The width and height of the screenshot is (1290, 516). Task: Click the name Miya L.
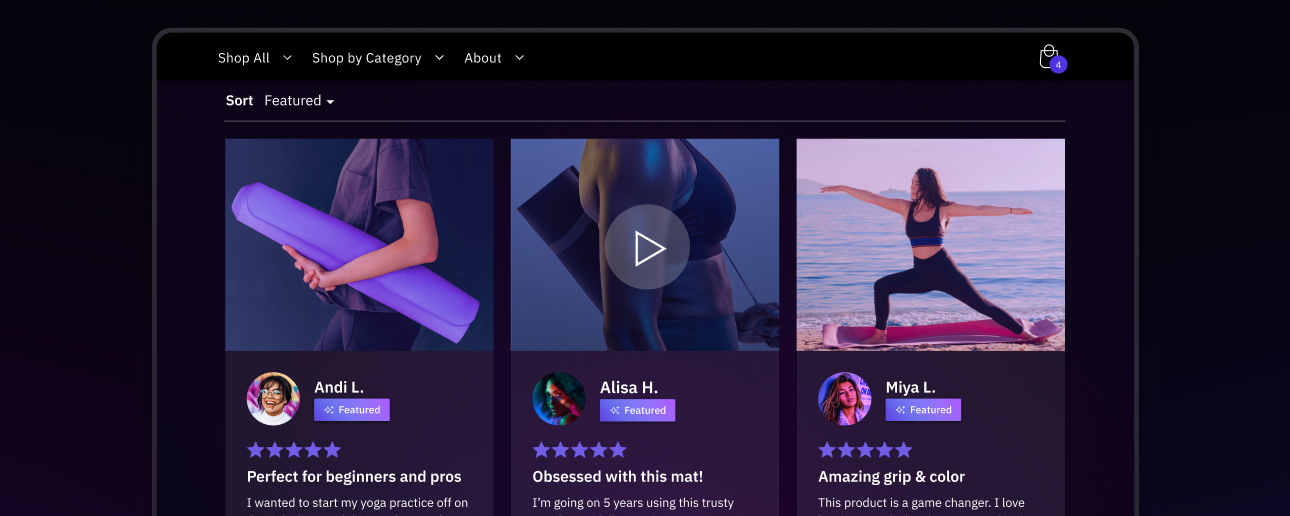[x=911, y=387]
